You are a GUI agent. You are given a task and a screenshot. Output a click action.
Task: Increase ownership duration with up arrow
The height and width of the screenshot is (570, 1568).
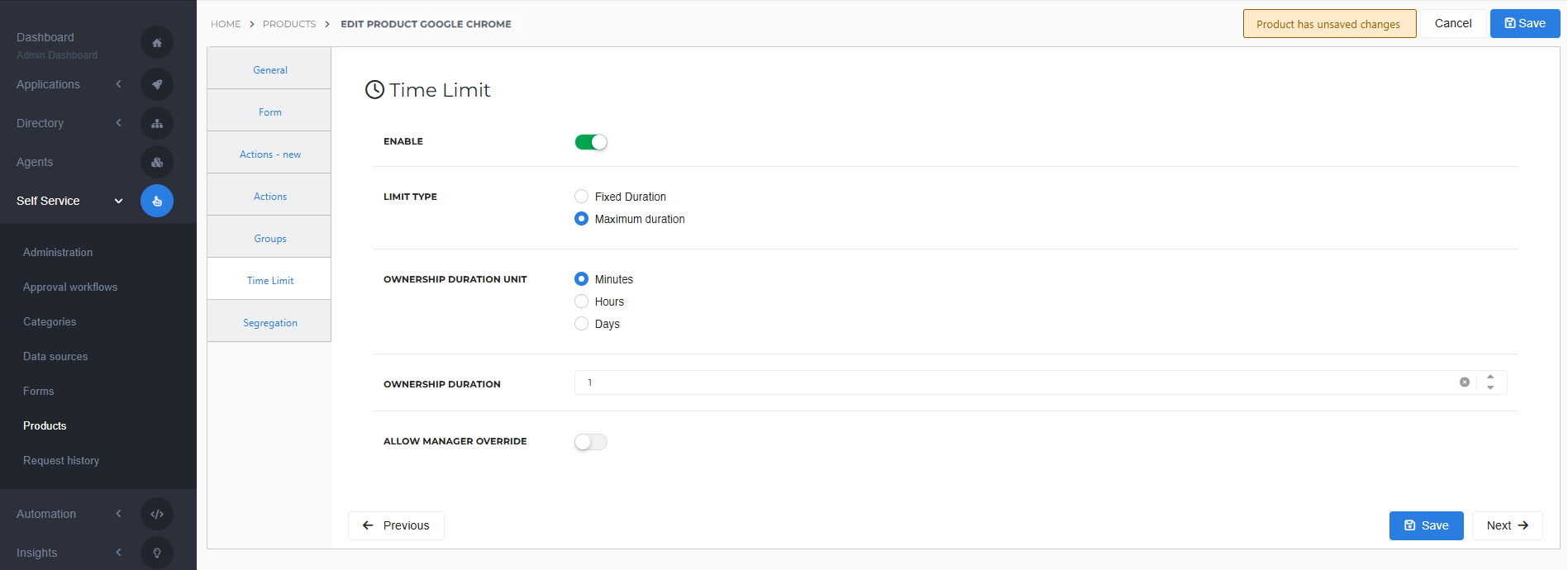click(x=1490, y=377)
